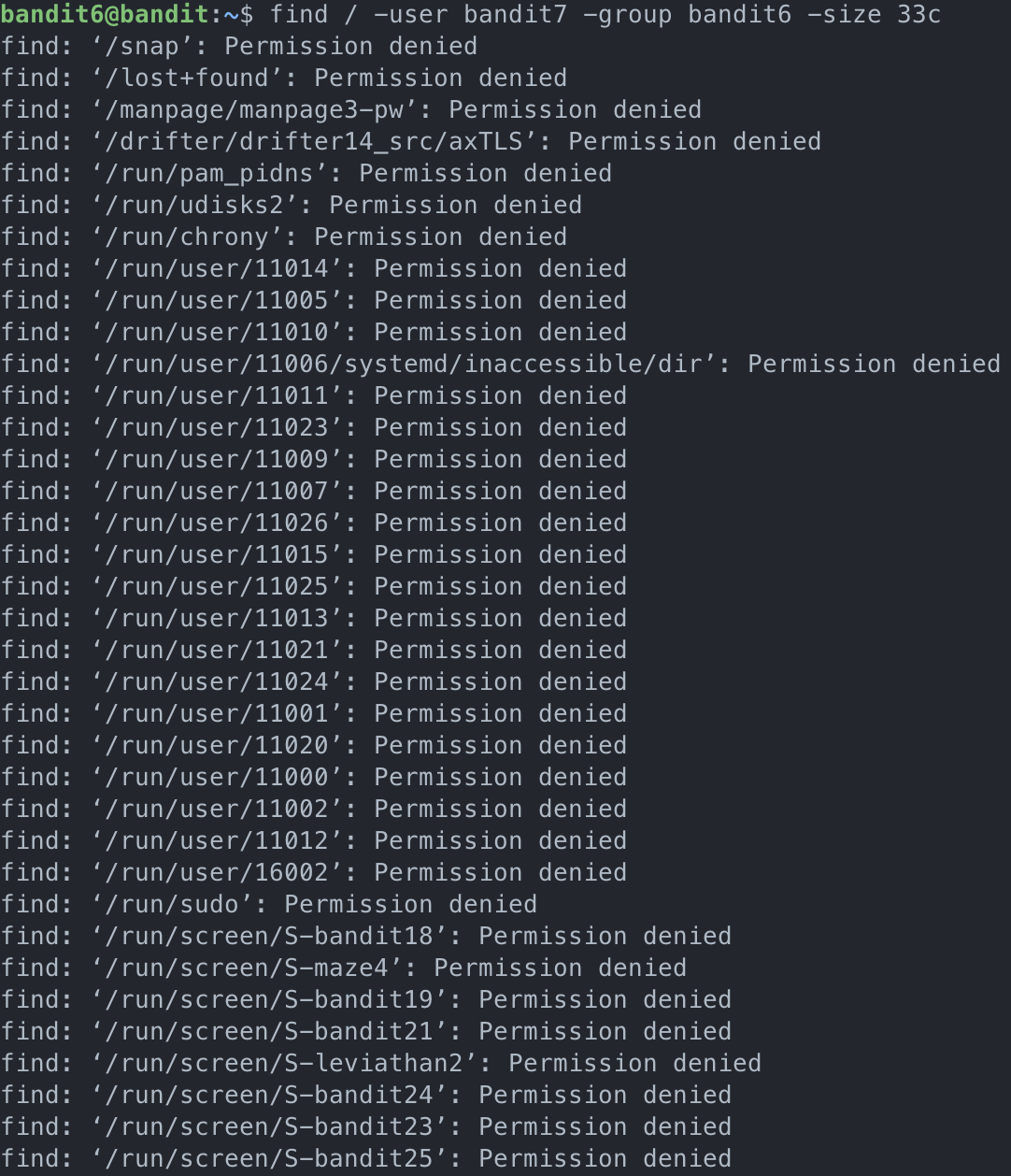The height and width of the screenshot is (1176, 1011).
Task: Click the '/snap' permission denied line
Action: click(x=239, y=46)
